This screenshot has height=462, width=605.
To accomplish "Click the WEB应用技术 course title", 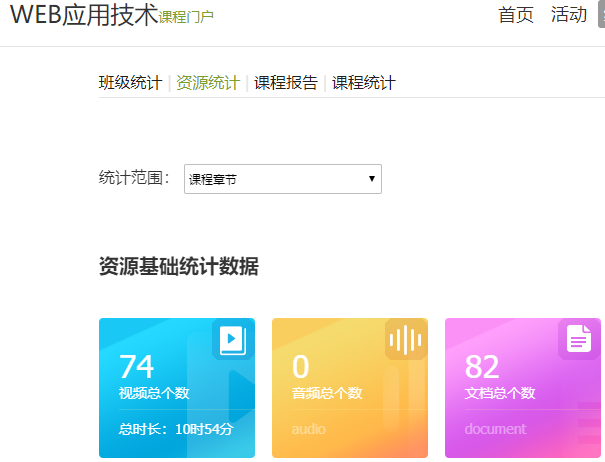I will click(84, 15).
